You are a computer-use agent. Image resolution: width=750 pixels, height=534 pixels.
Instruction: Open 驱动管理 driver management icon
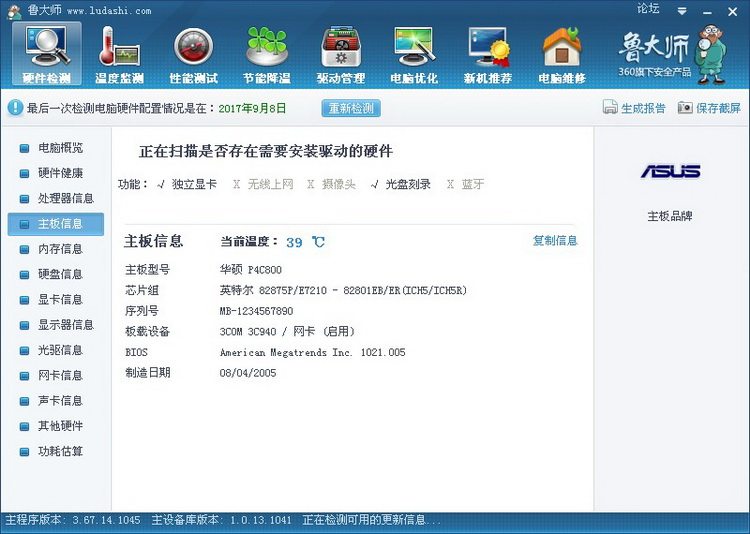click(341, 54)
